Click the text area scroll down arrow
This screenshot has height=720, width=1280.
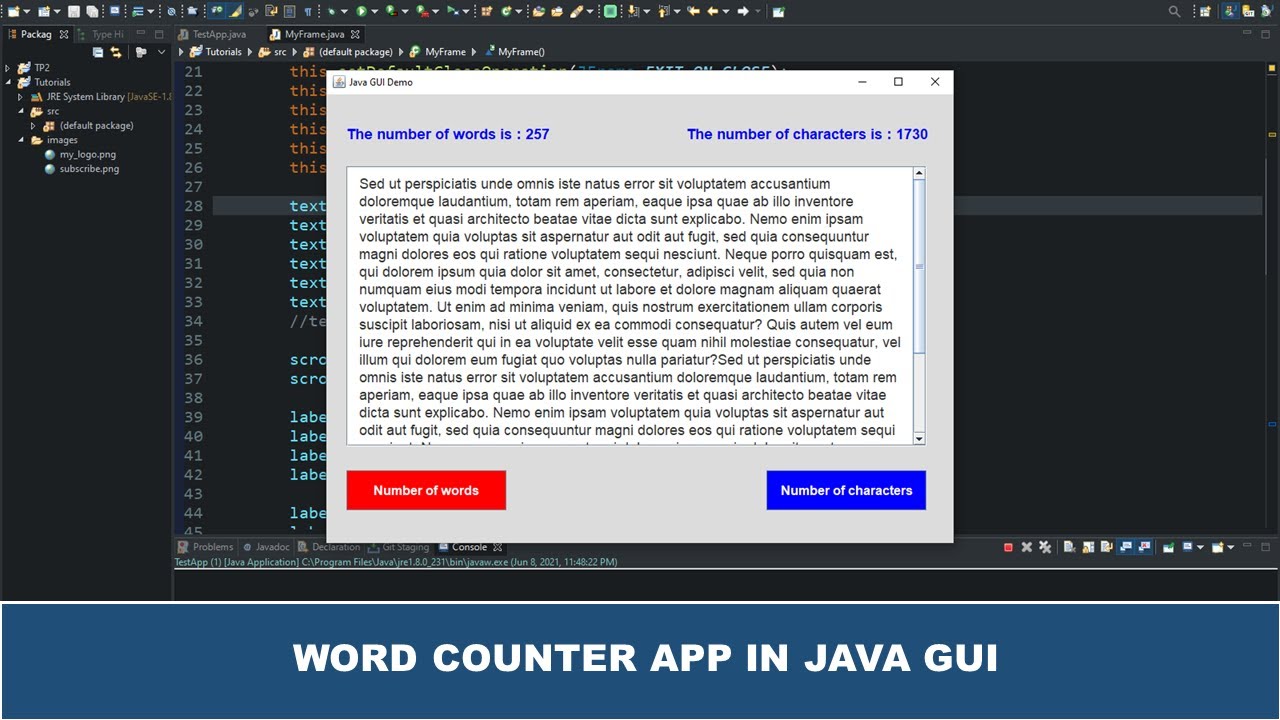[920, 438]
